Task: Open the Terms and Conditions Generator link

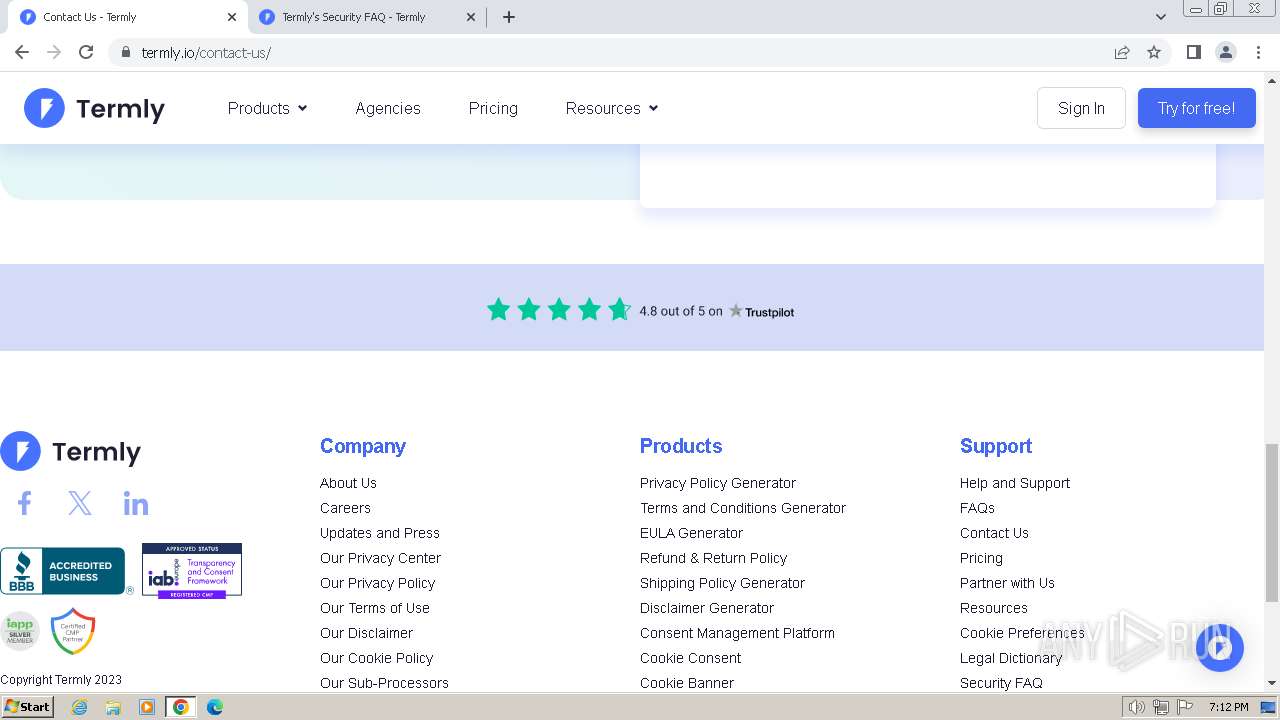Action: [x=743, y=508]
